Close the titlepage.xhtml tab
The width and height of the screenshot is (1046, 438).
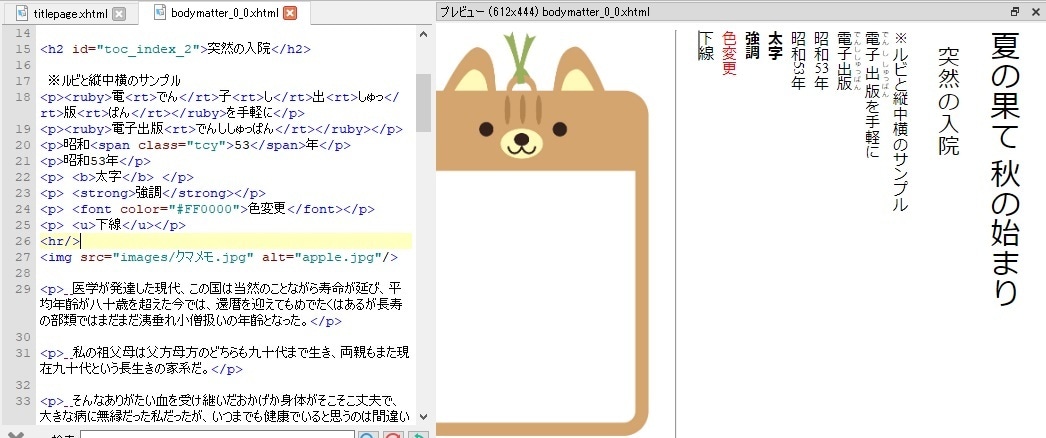pos(118,13)
